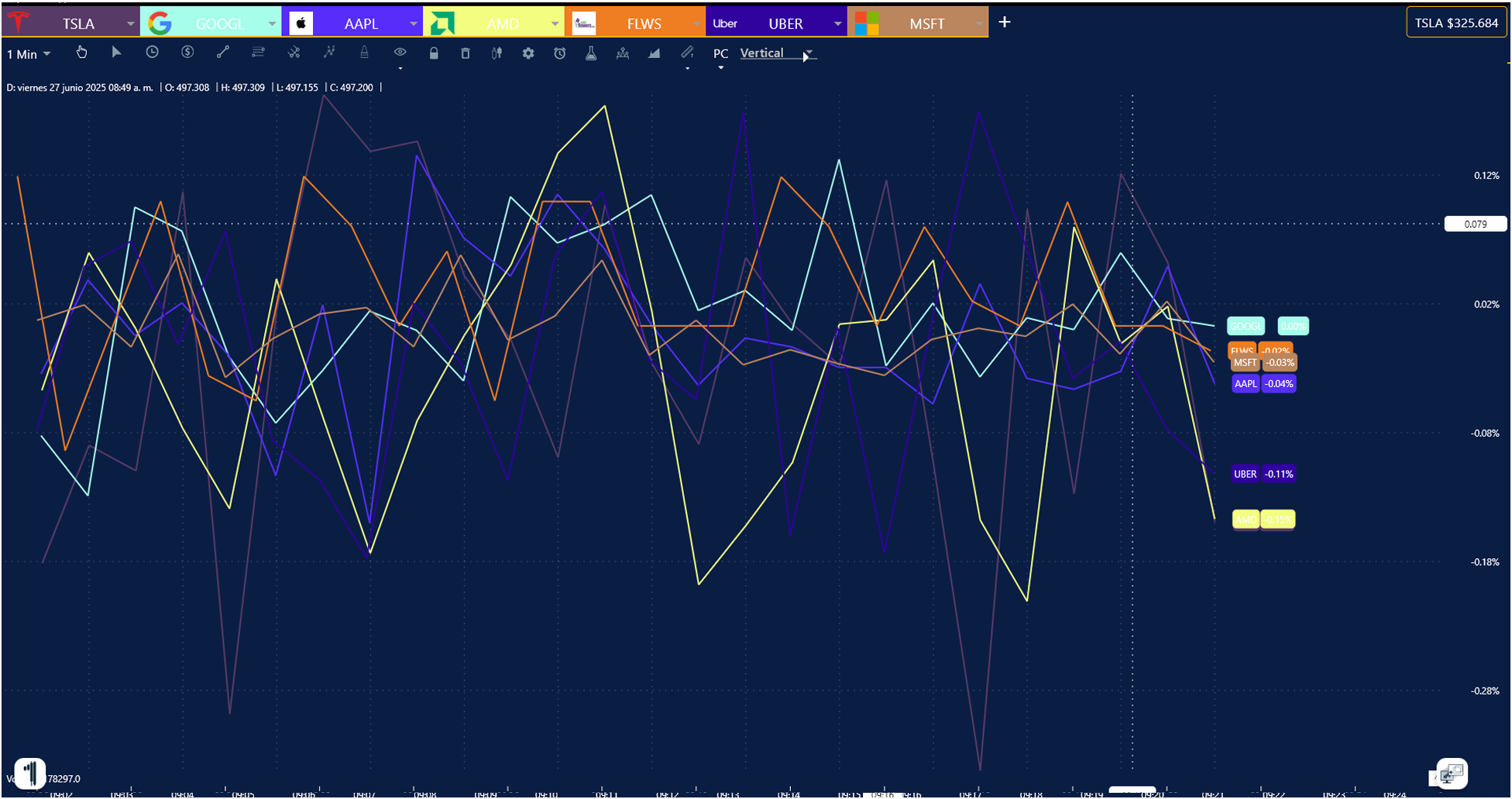Click the arrow pointer tool
The image size is (1512, 799).
click(116, 53)
